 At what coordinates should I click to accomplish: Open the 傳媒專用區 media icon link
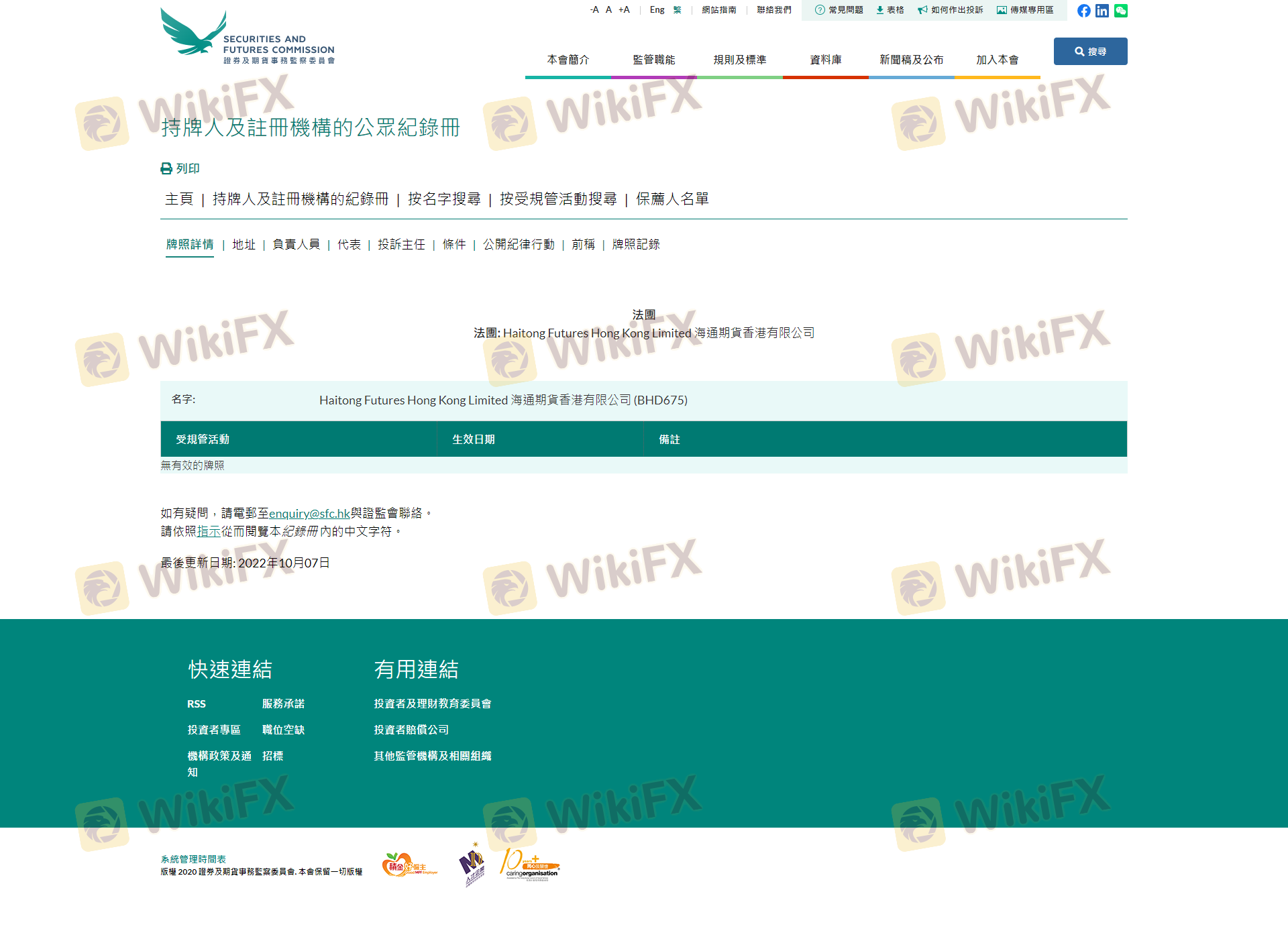[1002, 10]
